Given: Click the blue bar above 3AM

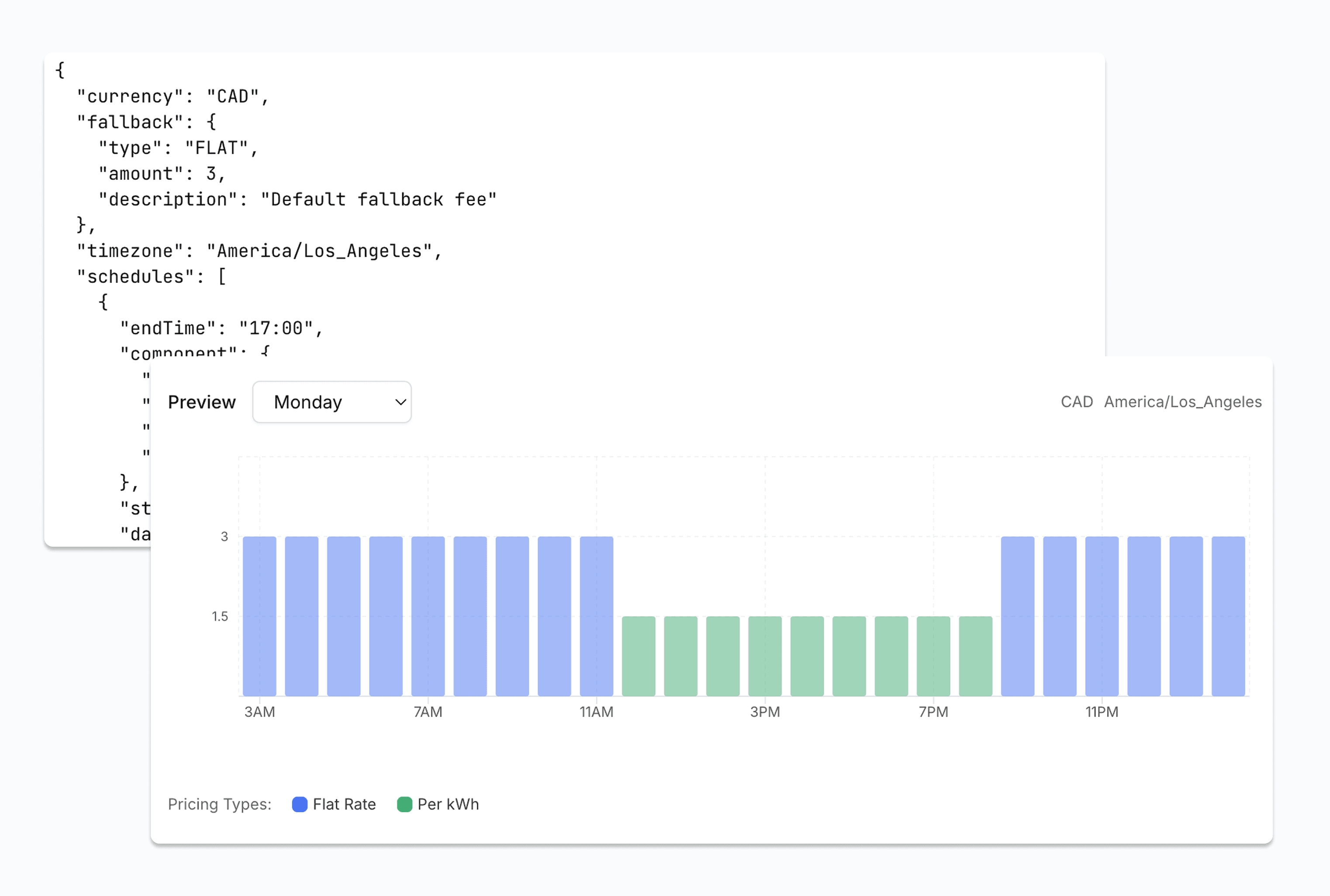Looking at the screenshot, I should [x=259, y=616].
